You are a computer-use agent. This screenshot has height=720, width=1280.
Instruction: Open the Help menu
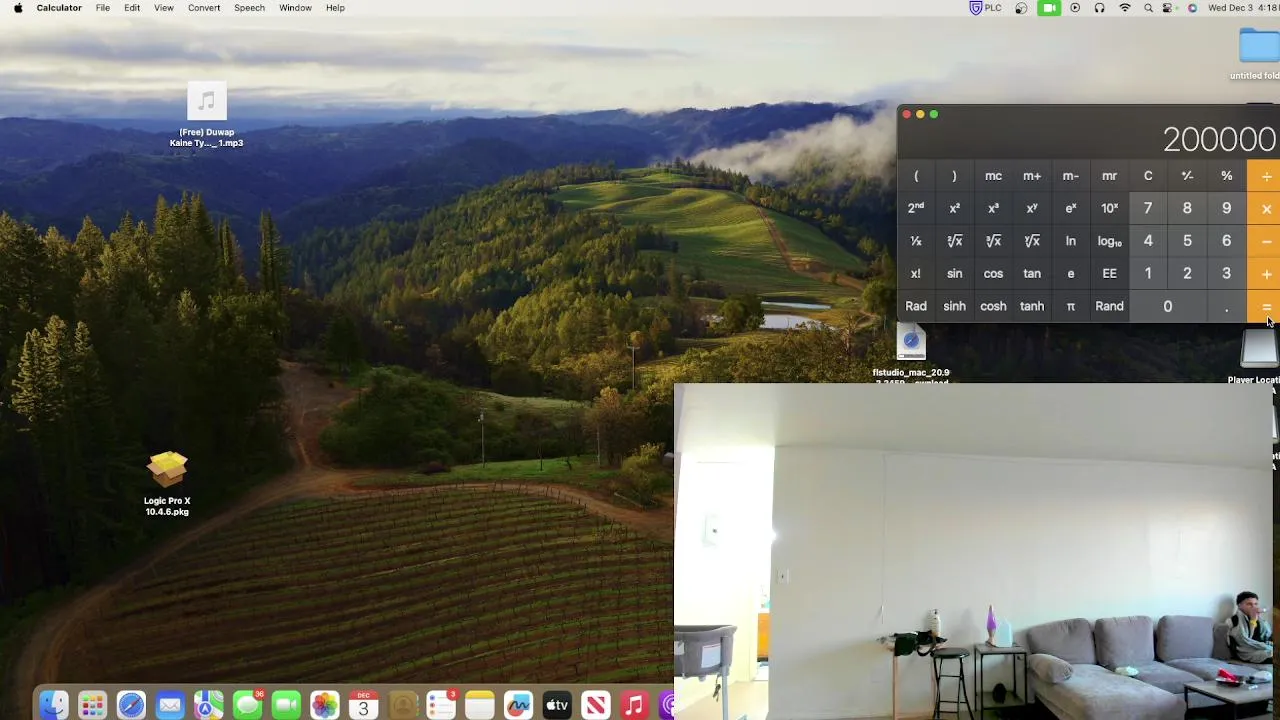[335, 8]
